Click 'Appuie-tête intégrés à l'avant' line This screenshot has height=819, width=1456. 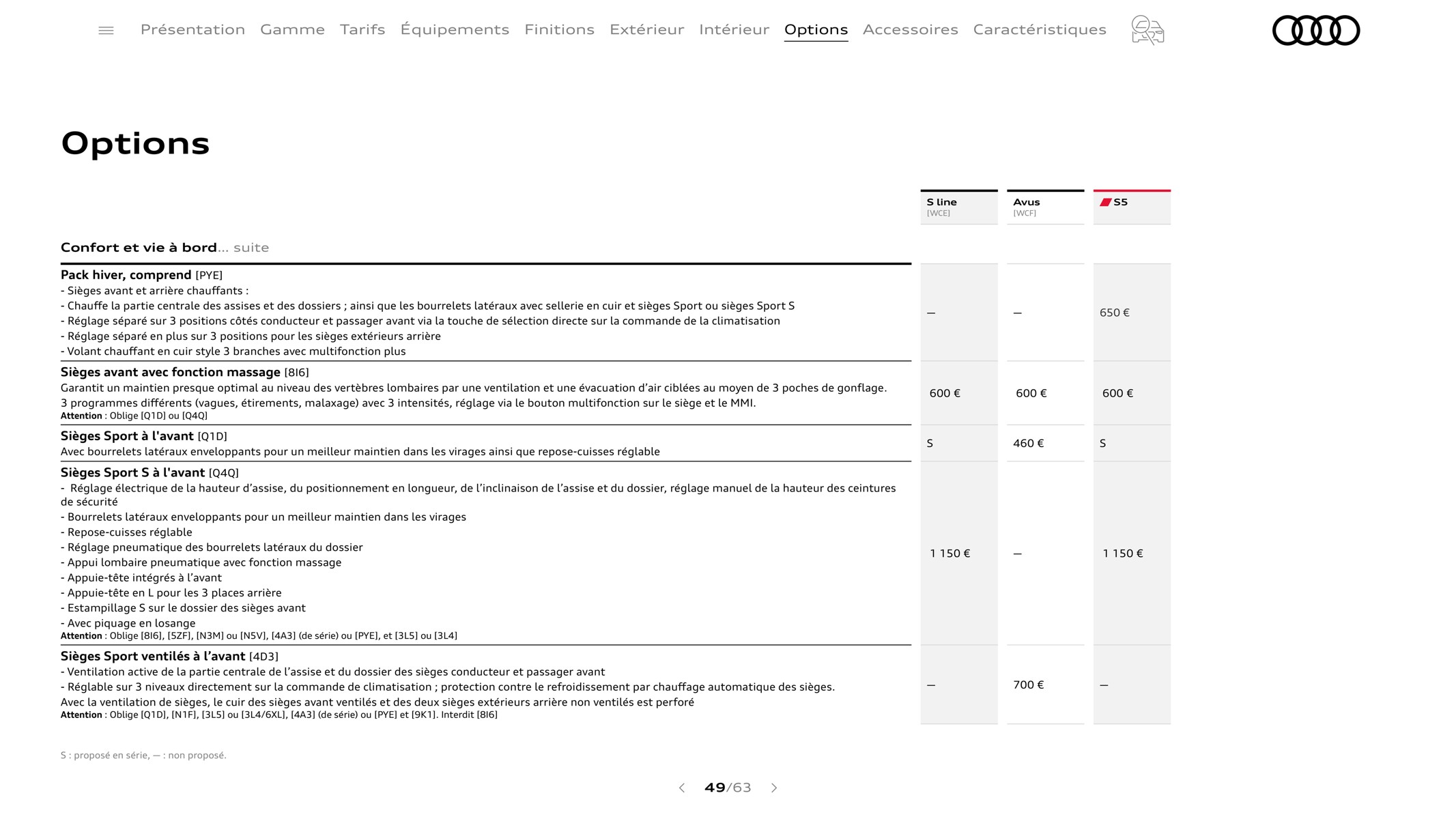141,577
